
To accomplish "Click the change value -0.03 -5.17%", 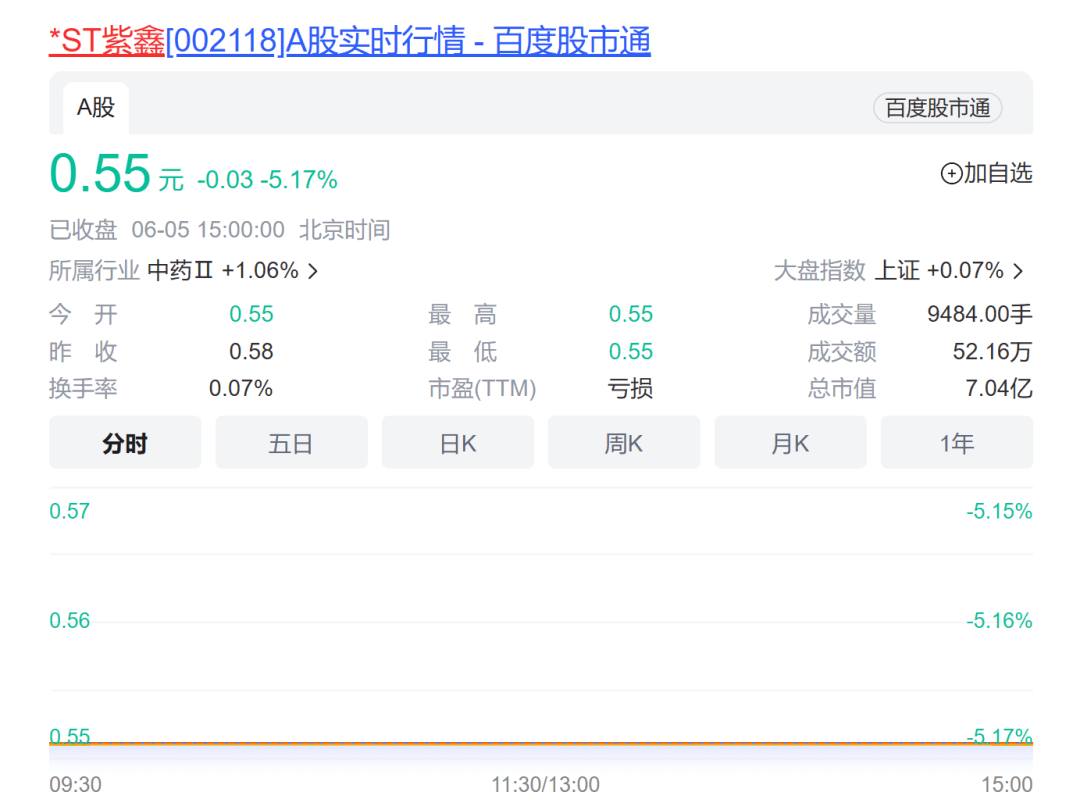I will click(267, 180).
